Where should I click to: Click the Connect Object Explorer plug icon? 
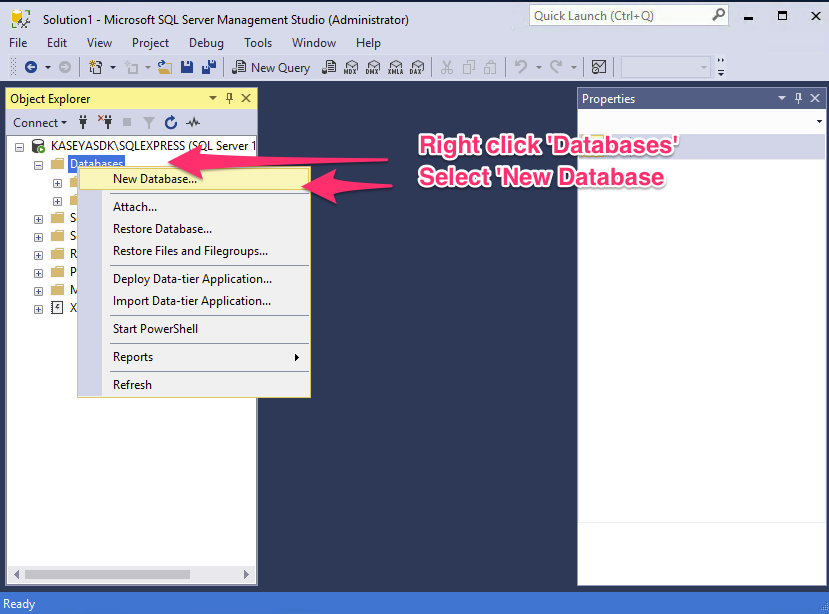point(83,123)
